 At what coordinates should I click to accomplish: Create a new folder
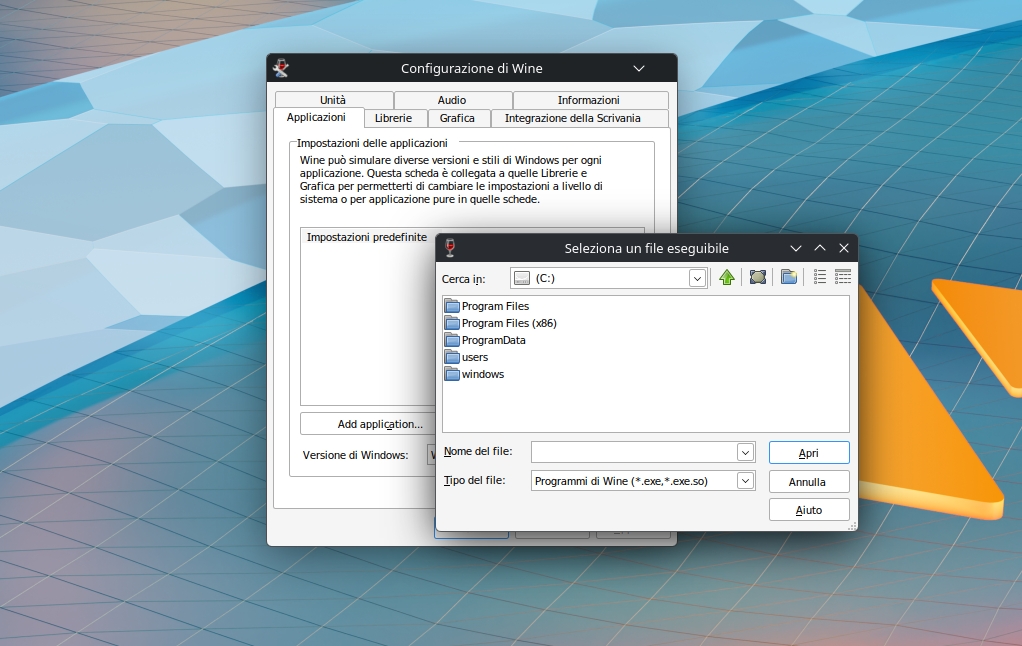pyautogui.click(x=789, y=278)
